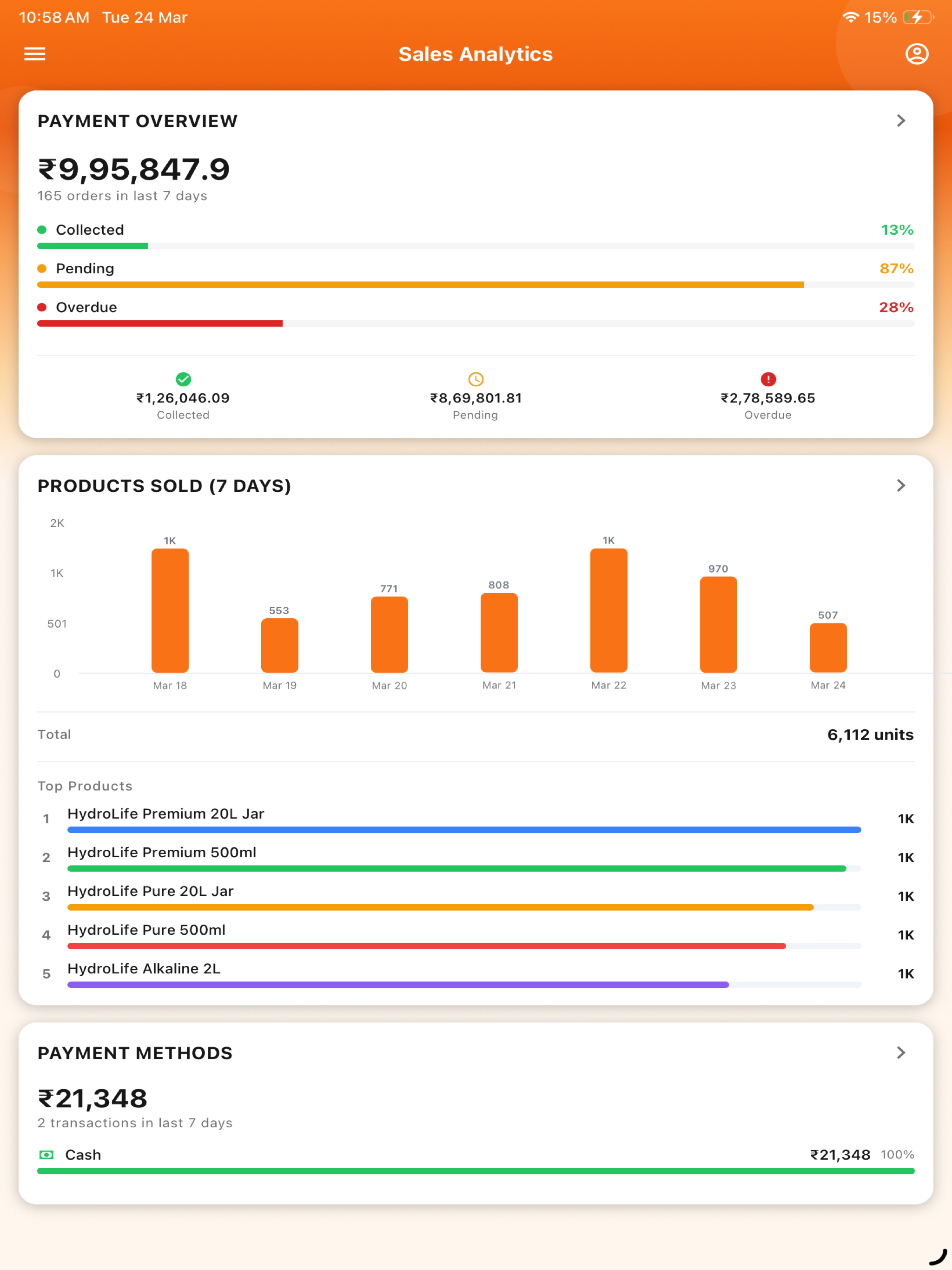Viewport: 952px width, 1270px height.
Task: Tap the battery charging indicator
Action: point(918,17)
